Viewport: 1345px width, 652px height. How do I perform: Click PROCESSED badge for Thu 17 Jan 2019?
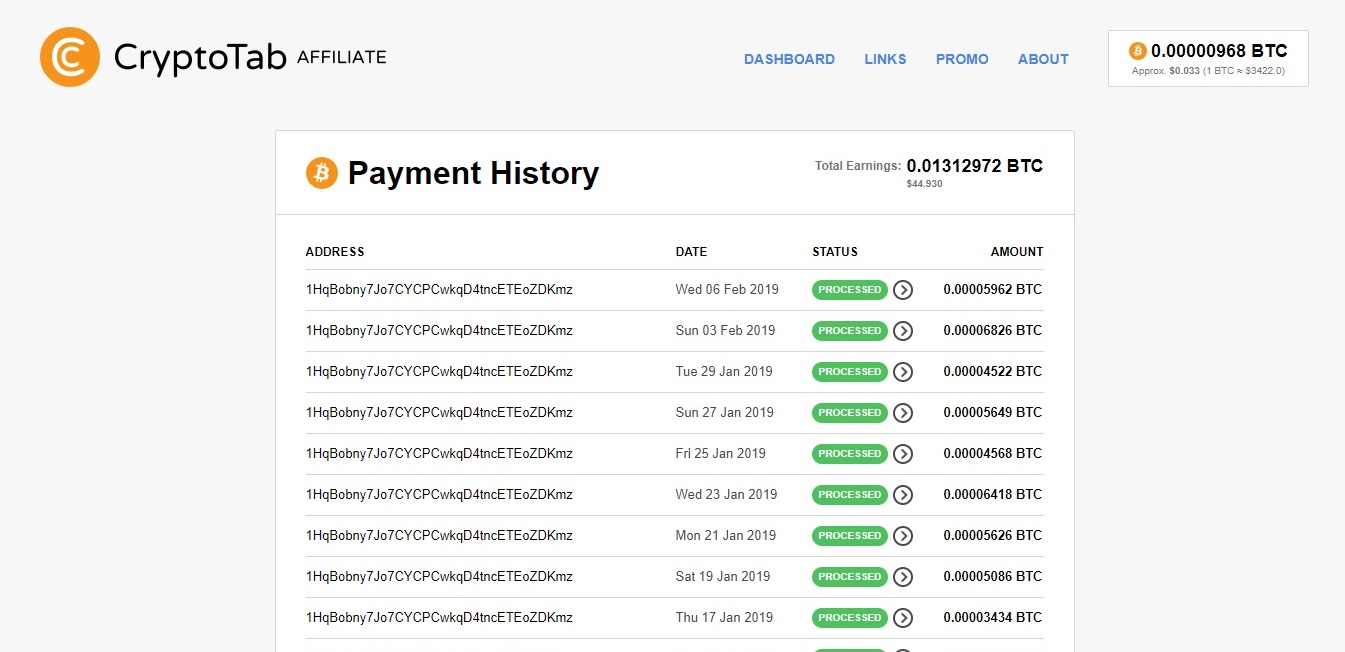click(x=850, y=618)
